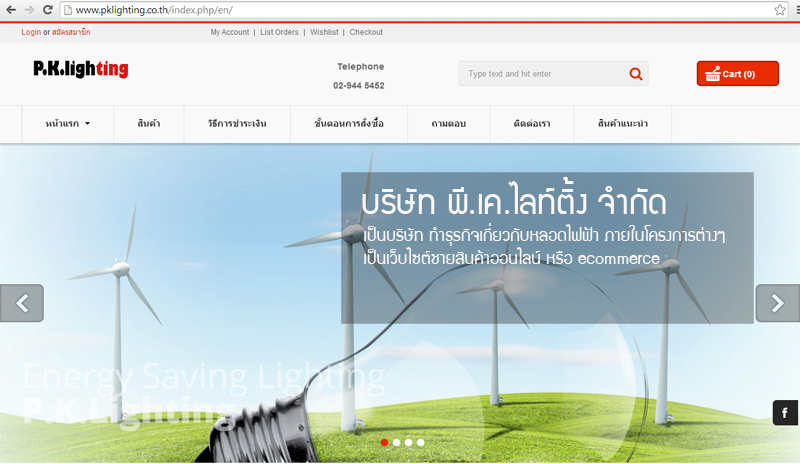Open the ขั้นตอนการสั่งซื้อ menu item
This screenshot has height=464, width=800.
click(x=349, y=124)
